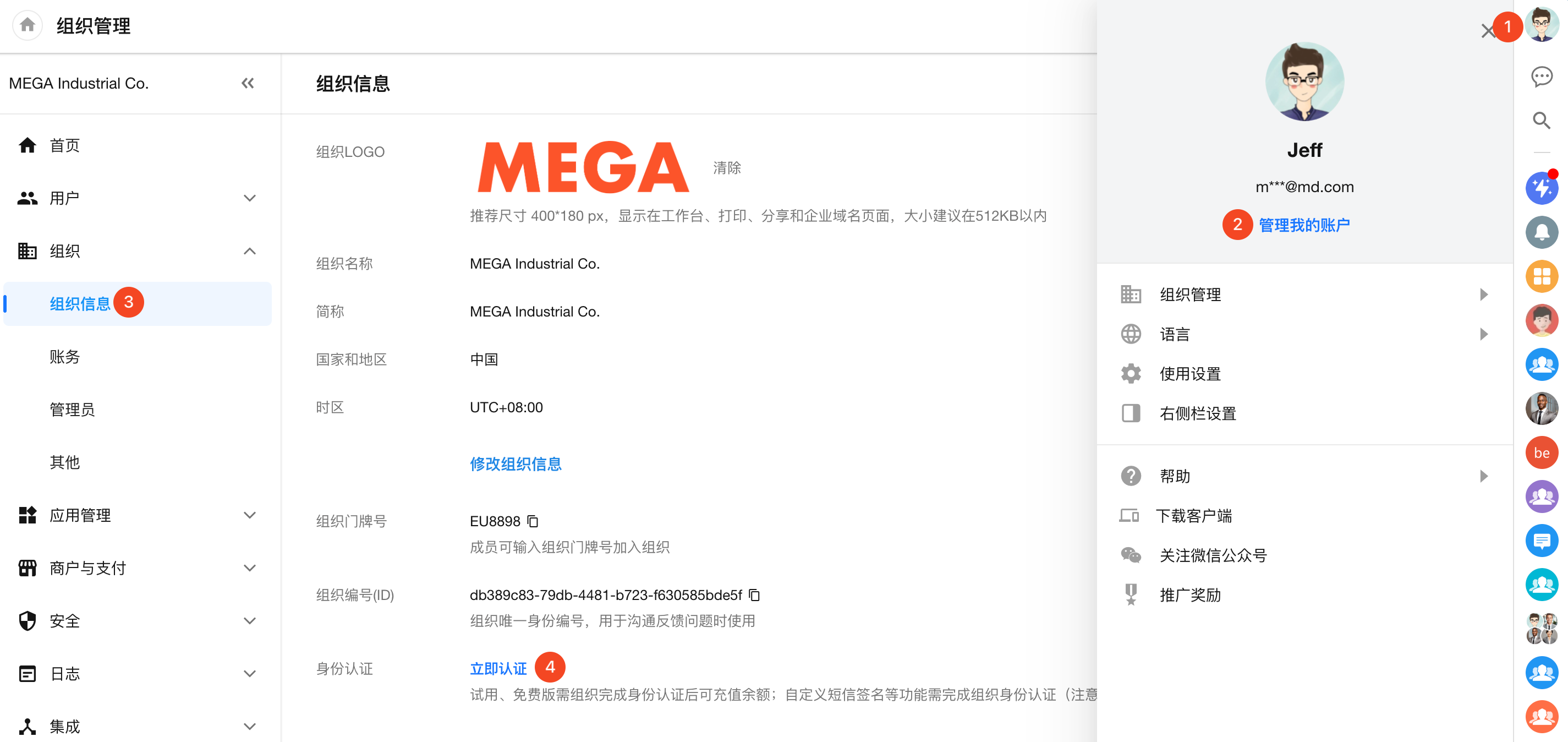
Task: Copy the organization ID string
Action: point(754,595)
